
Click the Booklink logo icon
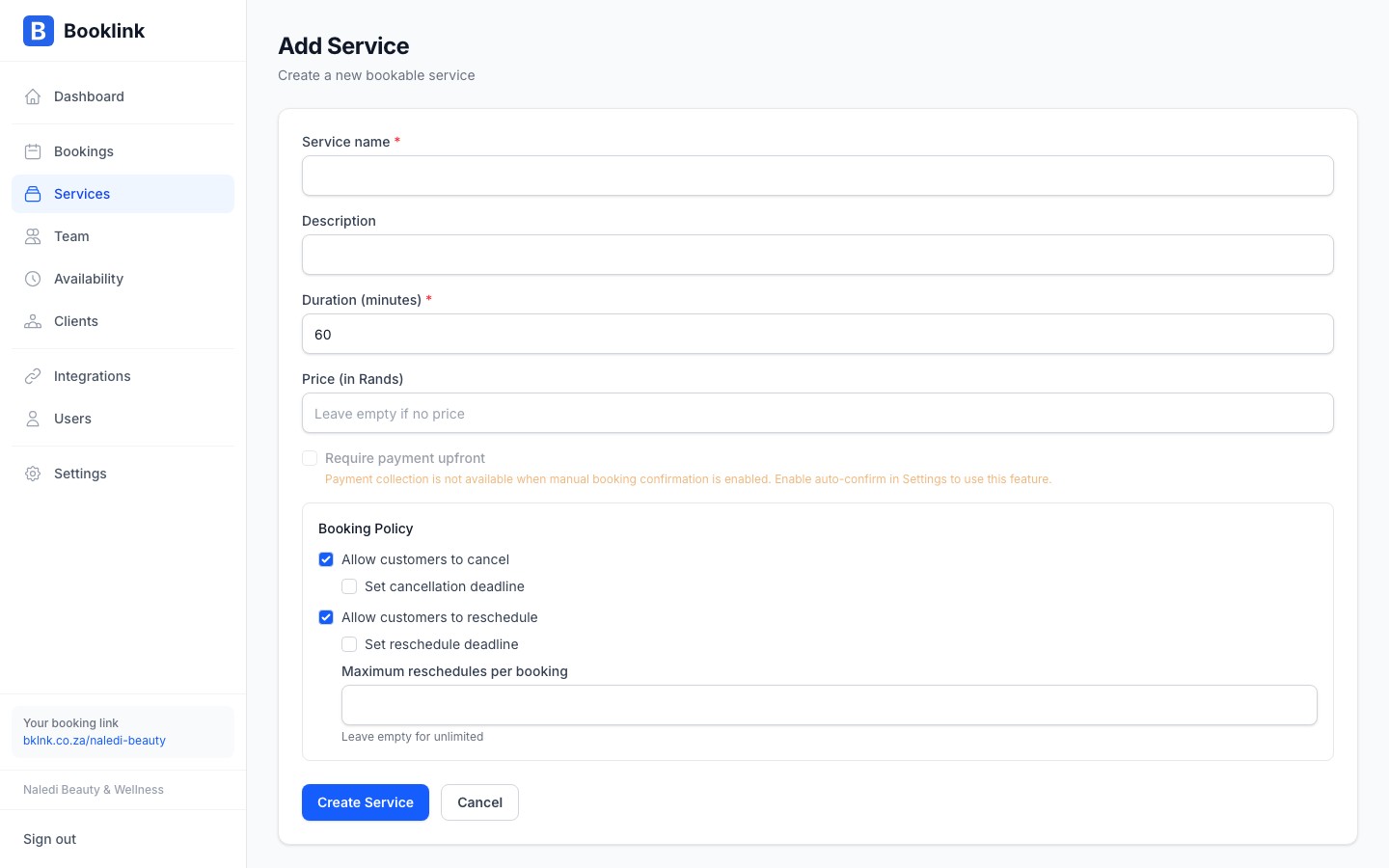tap(39, 31)
